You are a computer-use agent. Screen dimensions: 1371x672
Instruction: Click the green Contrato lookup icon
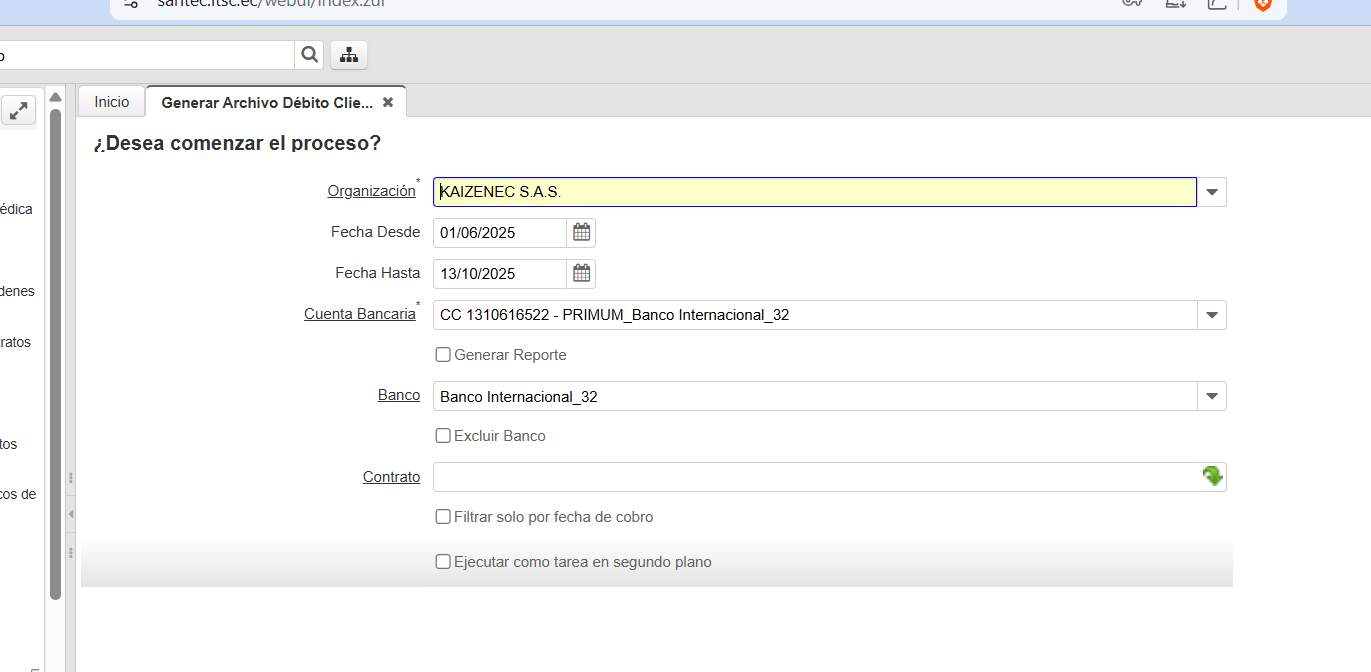point(1212,477)
